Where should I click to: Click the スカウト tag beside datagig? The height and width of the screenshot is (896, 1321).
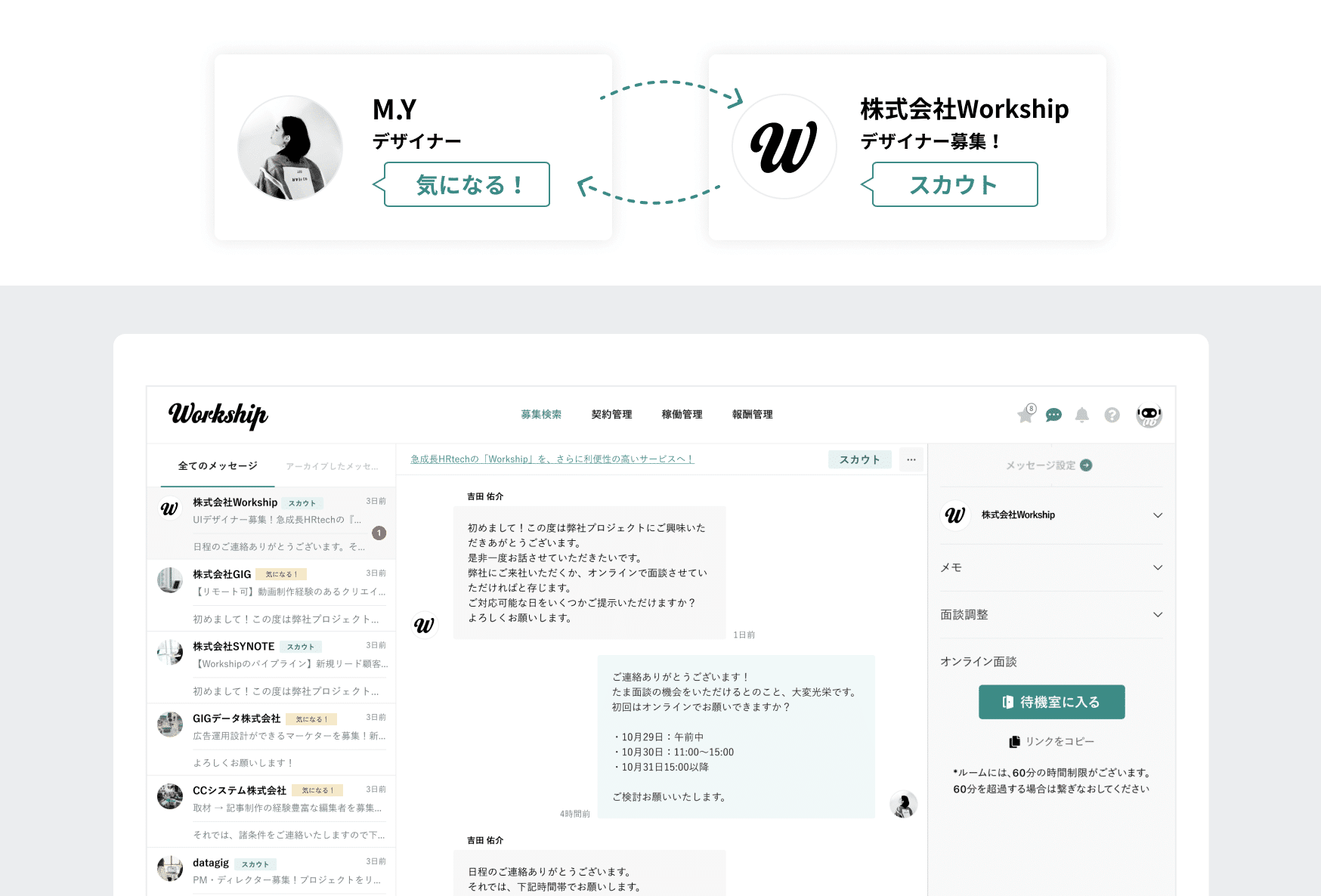255,864
